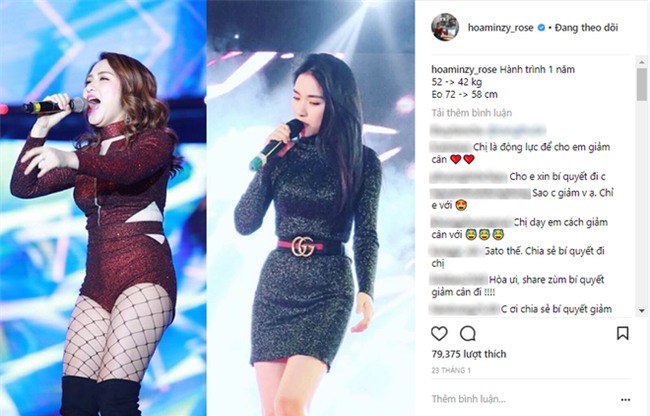The image size is (650, 416).
Task: Open hoaminzy_rose profile picture avatar
Action: [445, 27]
